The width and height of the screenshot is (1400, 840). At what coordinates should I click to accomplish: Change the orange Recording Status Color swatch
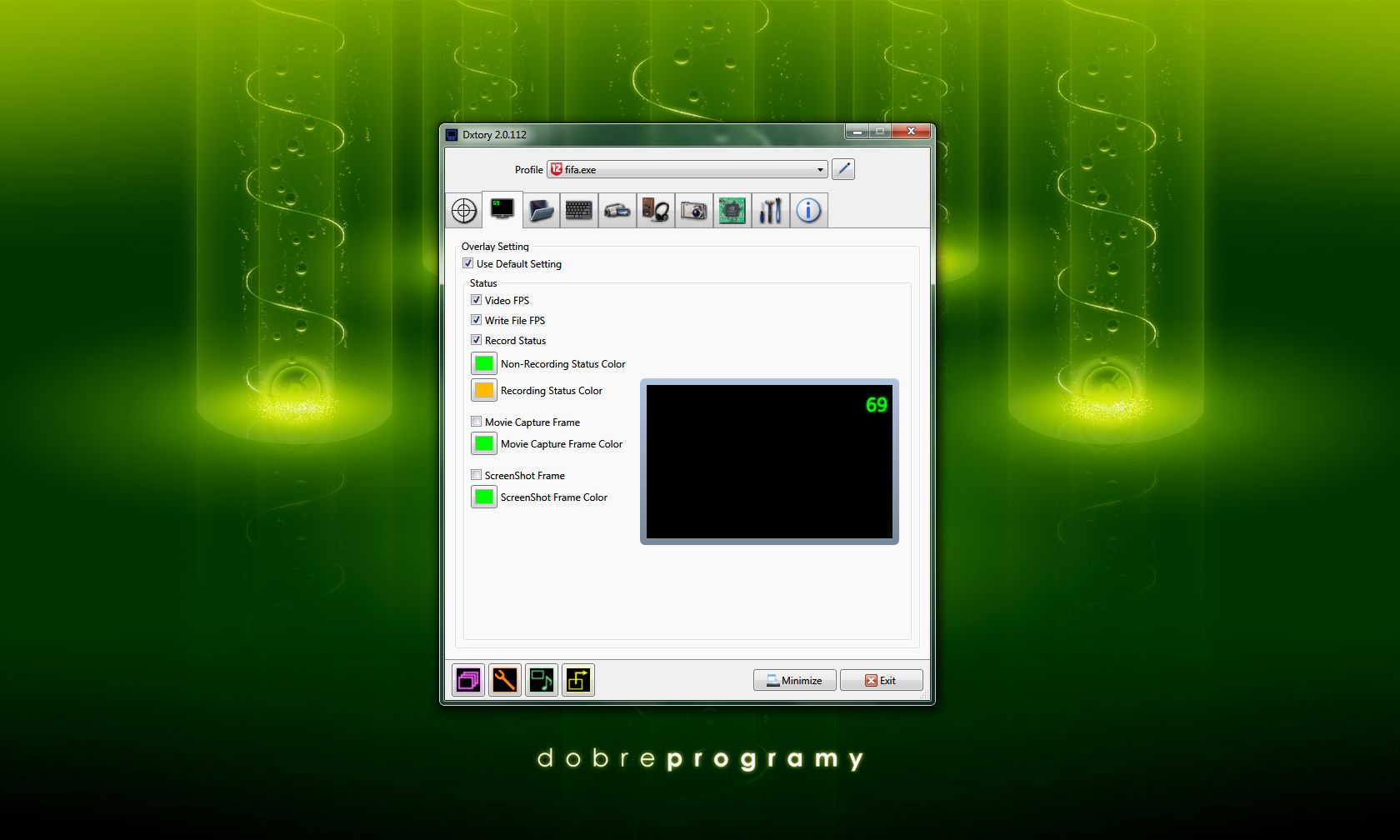(x=484, y=390)
